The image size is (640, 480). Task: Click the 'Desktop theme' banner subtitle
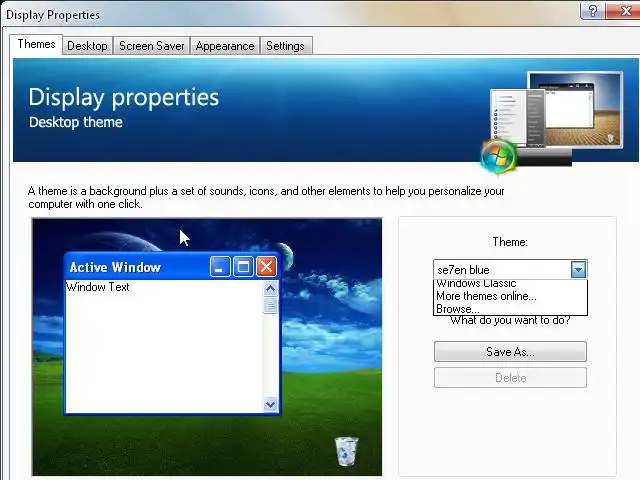[x=76, y=122]
